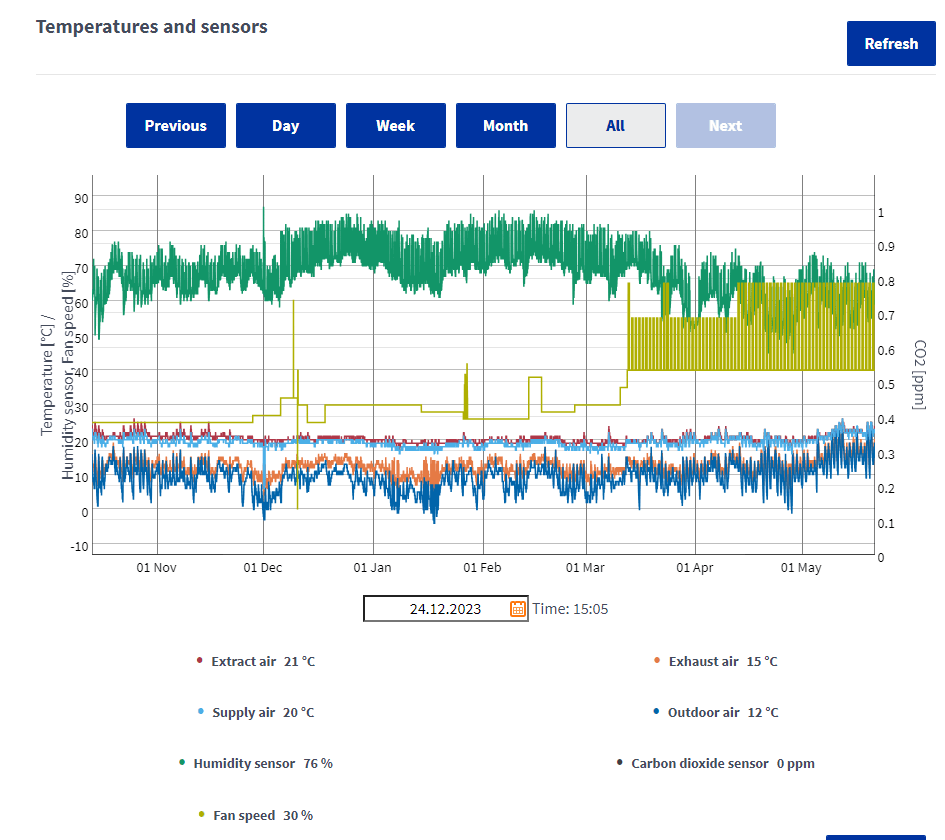Switch chart range to Day
Viewport: 945px width, 840px height.
(286, 126)
